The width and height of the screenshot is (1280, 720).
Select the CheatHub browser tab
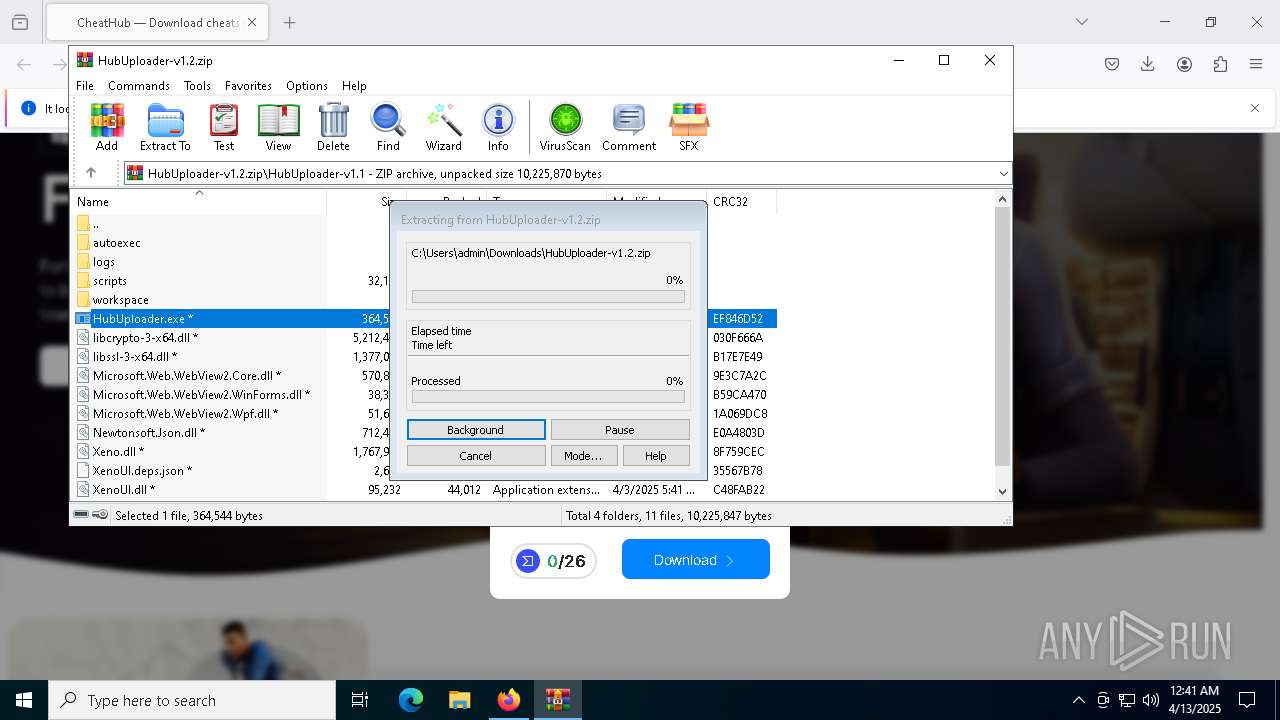coord(157,22)
